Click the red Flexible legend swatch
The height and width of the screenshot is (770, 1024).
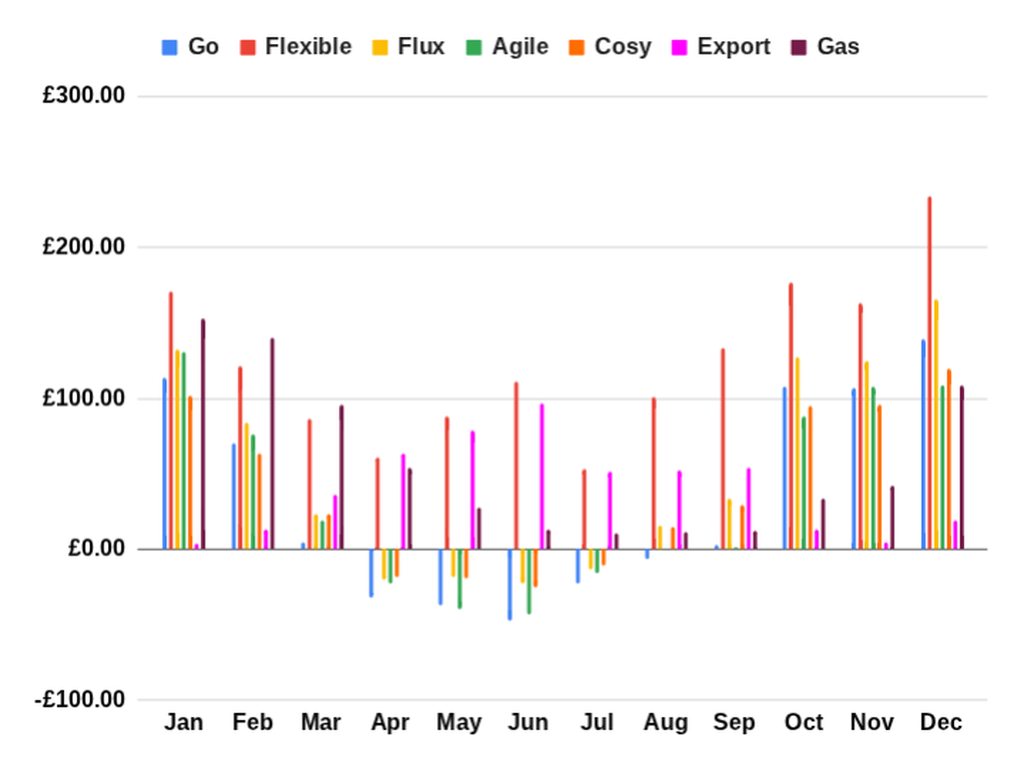[x=247, y=47]
